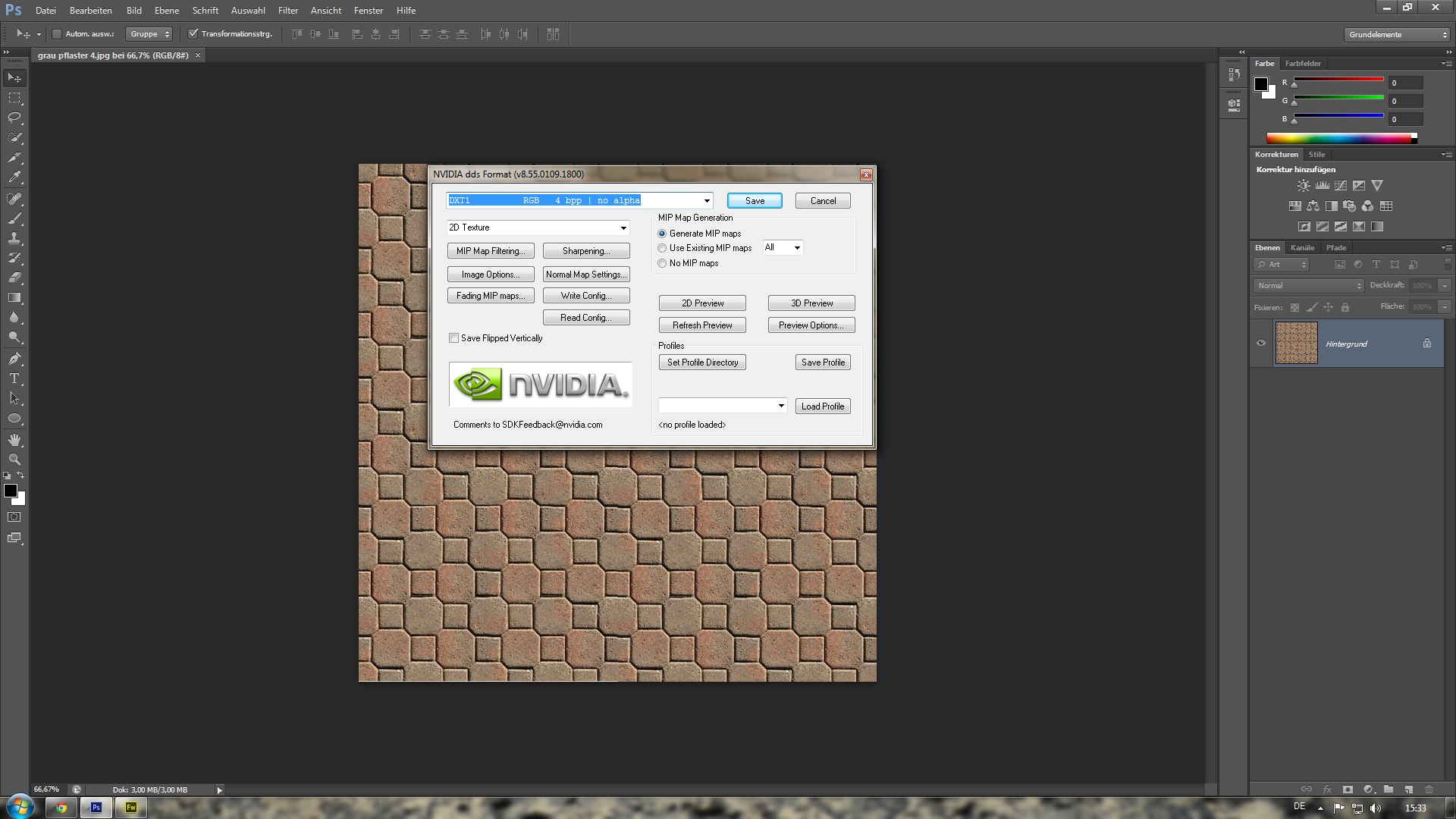The width and height of the screenshot is (1456, 819).
Task: Select the Clone Stamp tool
Action: tap(14, 238)
